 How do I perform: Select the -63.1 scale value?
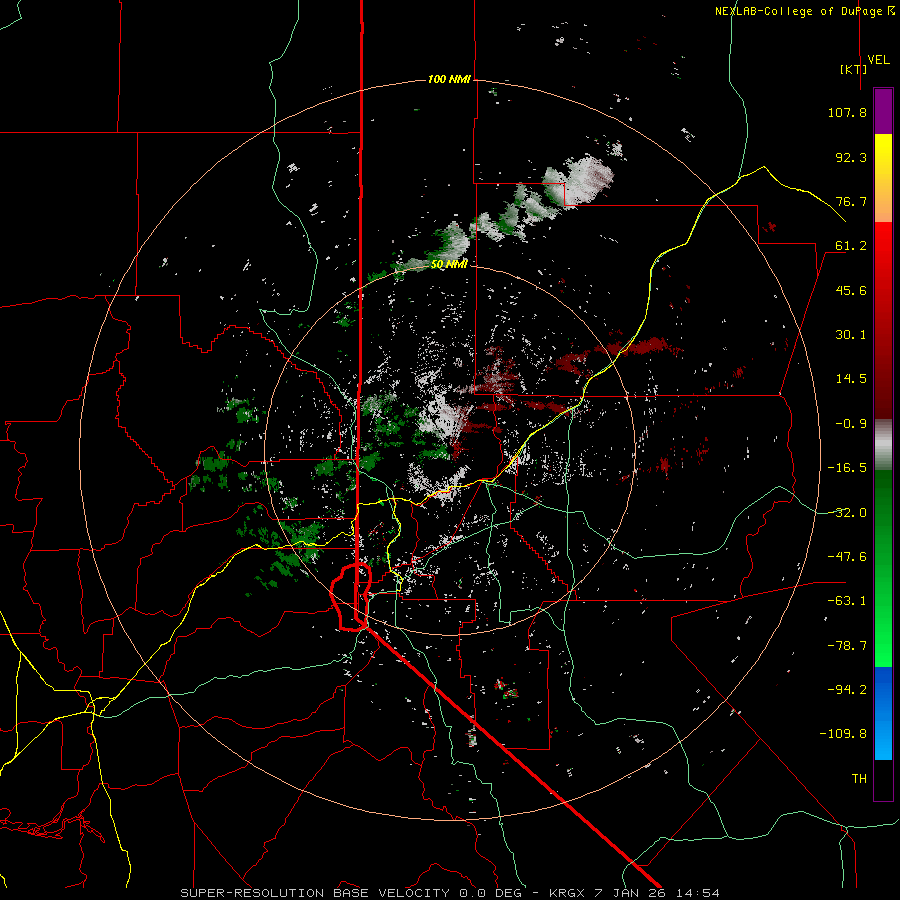point(847,601)
